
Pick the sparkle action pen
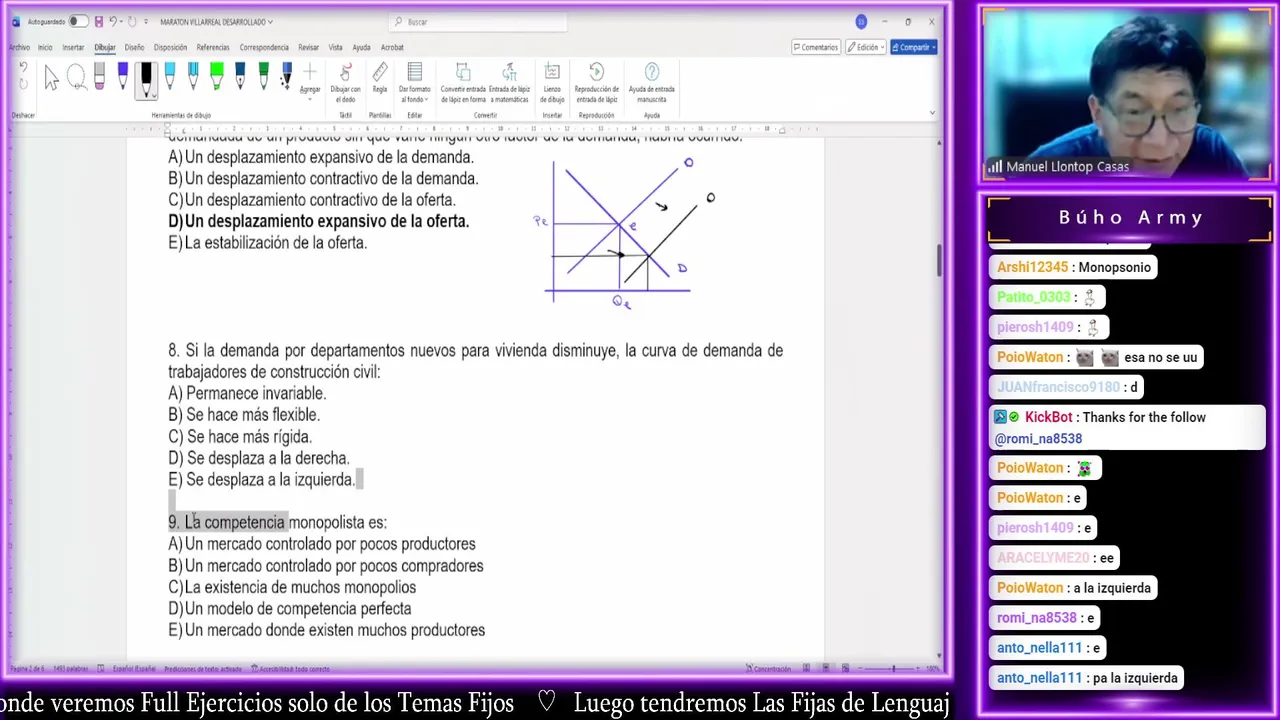point(286,78)
